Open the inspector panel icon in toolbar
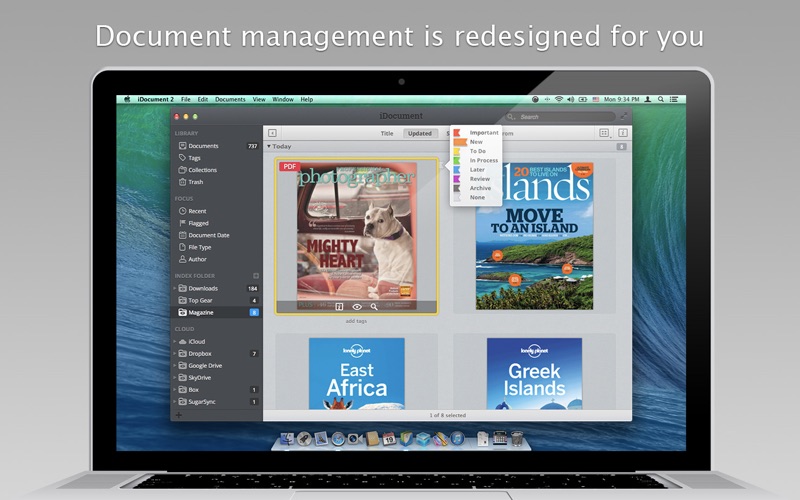Viewport: 800px width, 500px height. tap(623, 133)
